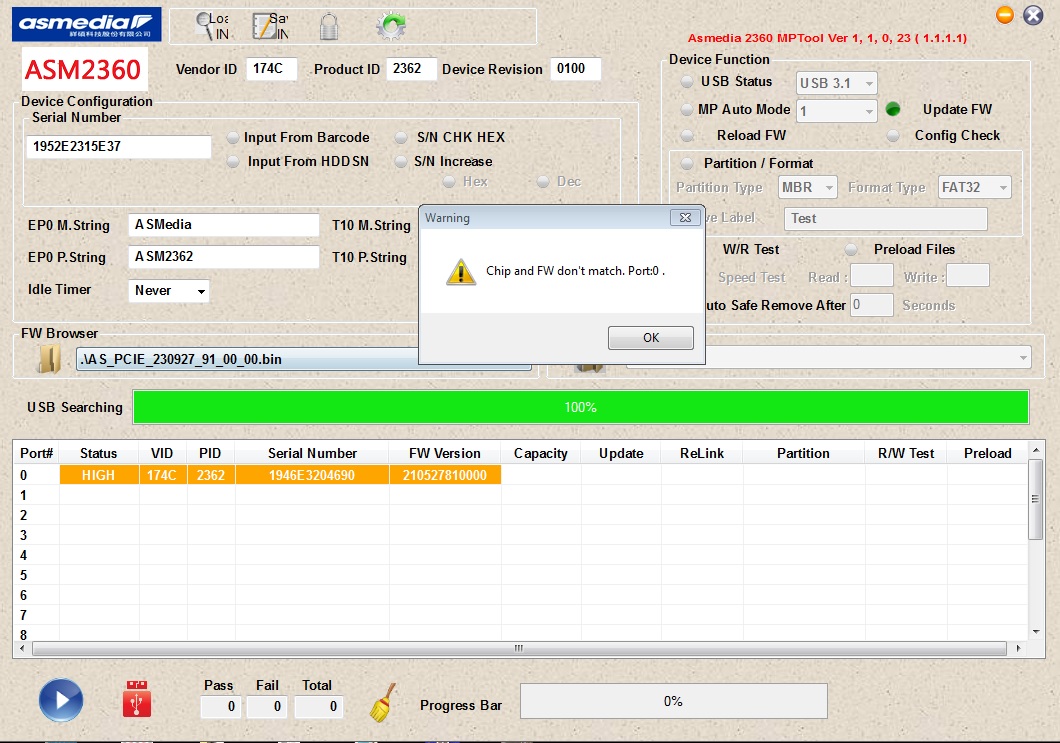Enable the S/N Increase option
This screenshot has width=1060, height=743.
click(401, 162)
